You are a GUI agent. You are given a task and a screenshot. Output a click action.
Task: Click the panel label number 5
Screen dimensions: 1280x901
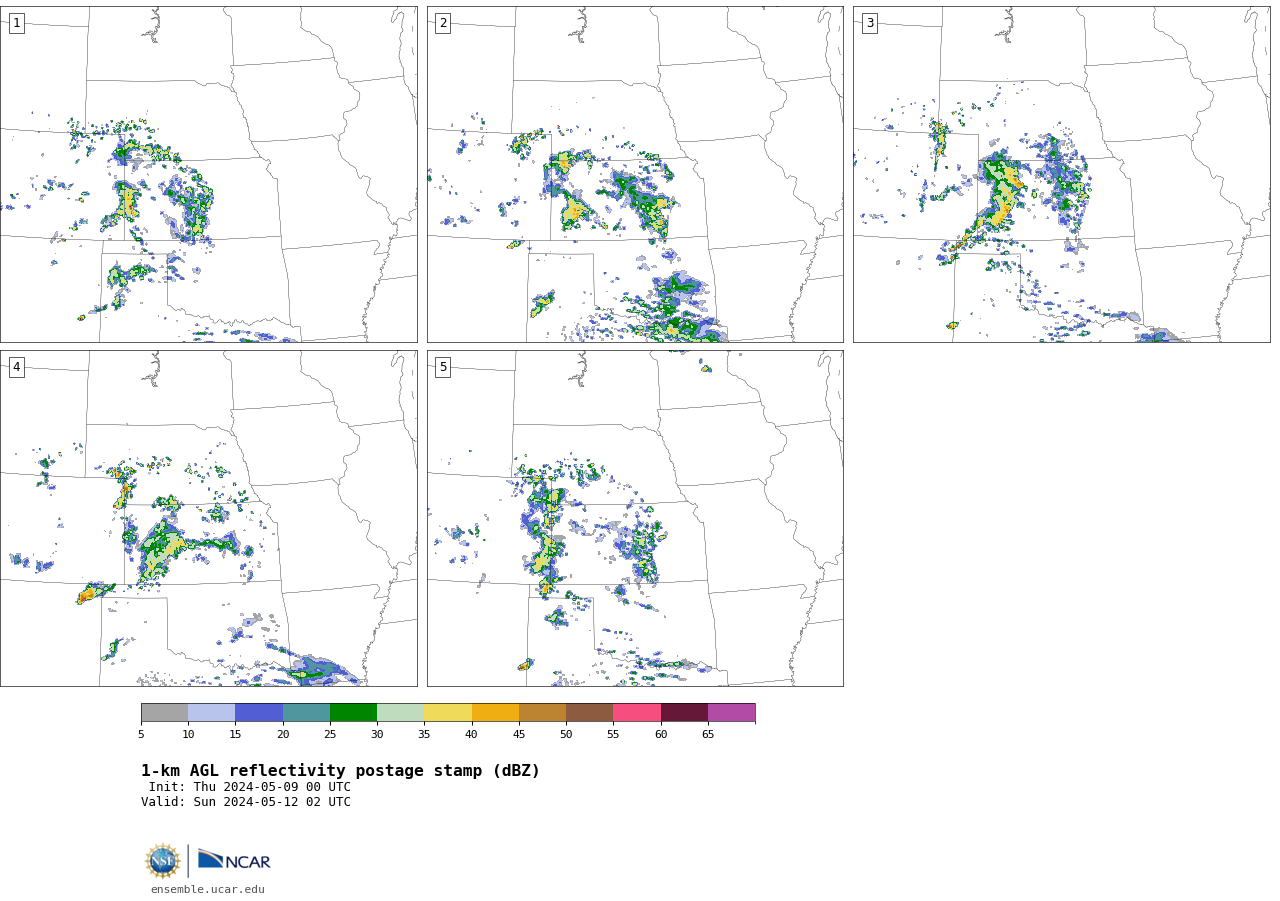[443, 367]
